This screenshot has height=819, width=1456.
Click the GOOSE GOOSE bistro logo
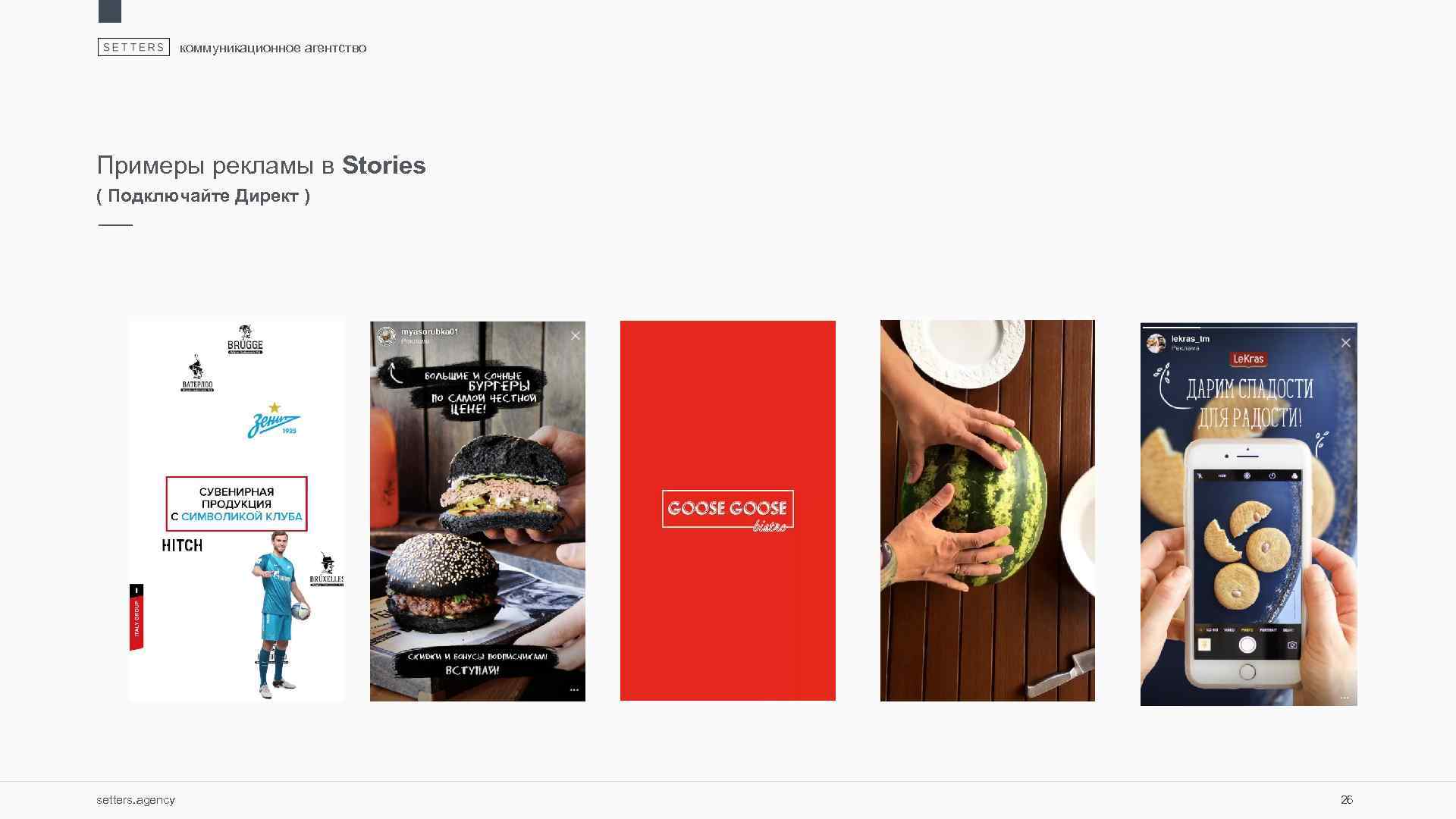click(728, 510)
